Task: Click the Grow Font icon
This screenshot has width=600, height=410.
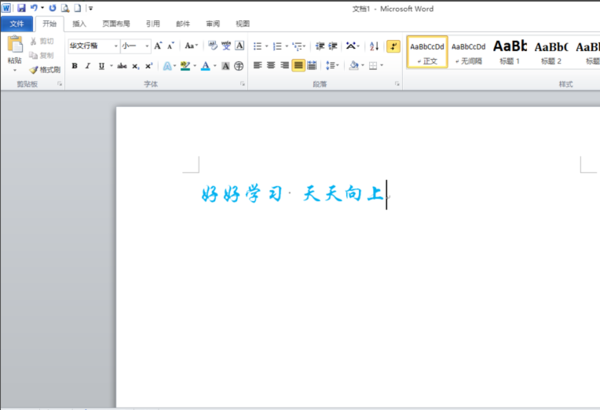Action: (x=158, y=46)
